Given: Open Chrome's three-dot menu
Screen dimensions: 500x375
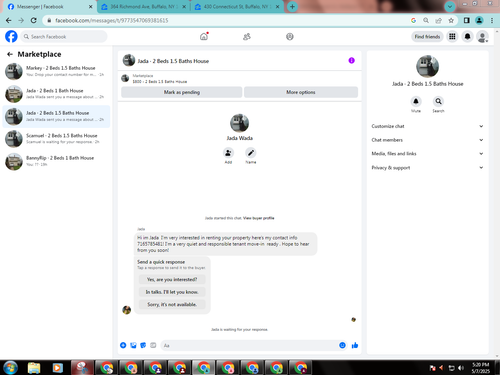Looking at the screenshot, I should click(492, 20).
